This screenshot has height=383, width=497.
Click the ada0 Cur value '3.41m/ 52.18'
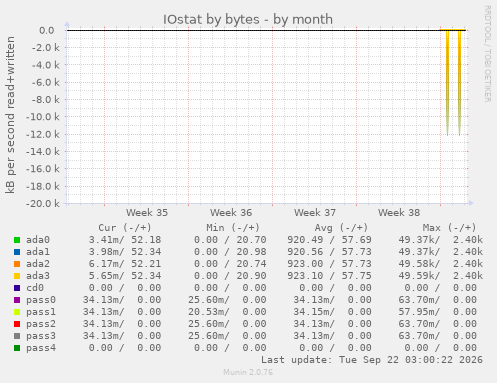(x=125, y=240)
